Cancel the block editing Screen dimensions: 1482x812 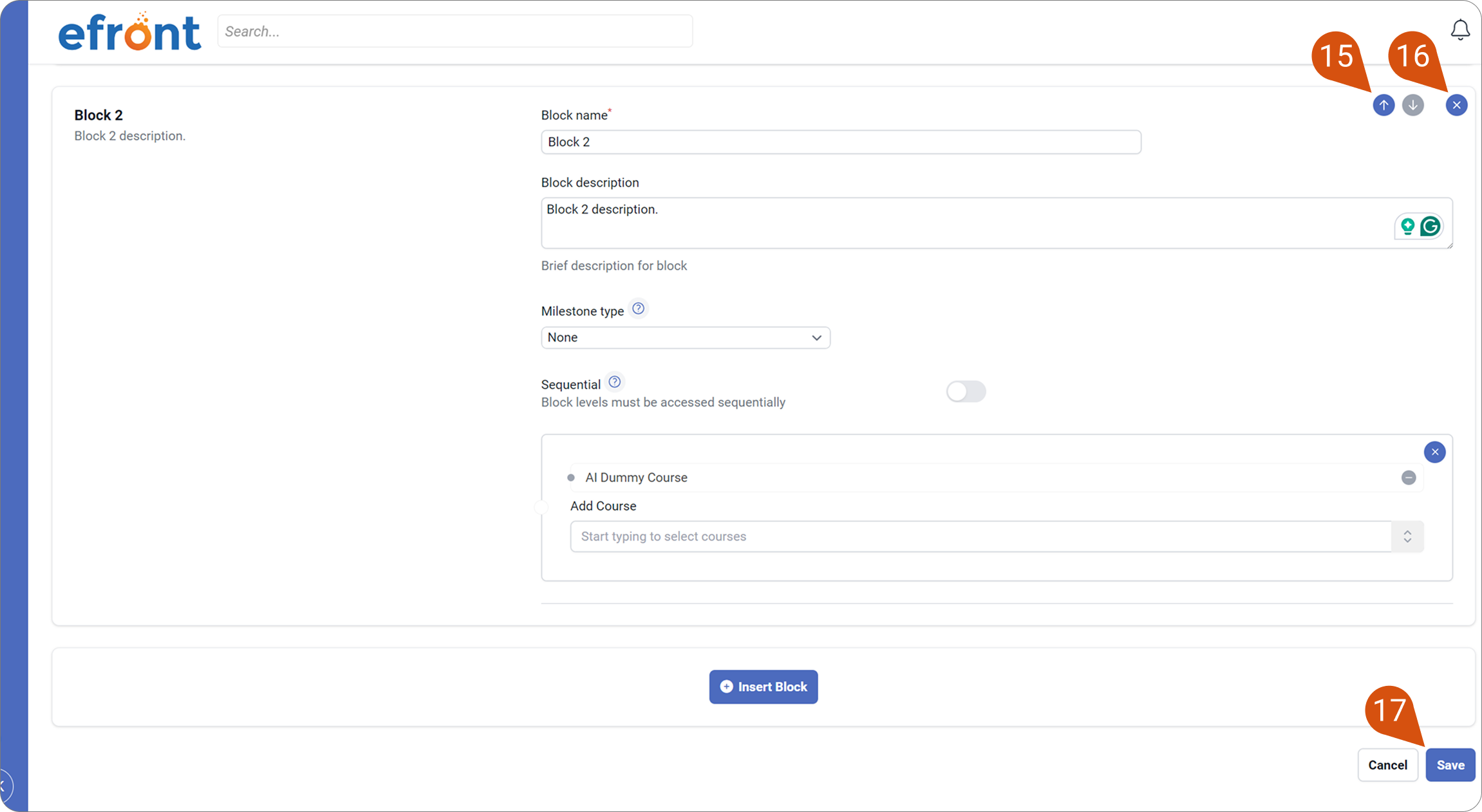(x=1388, y=765)
